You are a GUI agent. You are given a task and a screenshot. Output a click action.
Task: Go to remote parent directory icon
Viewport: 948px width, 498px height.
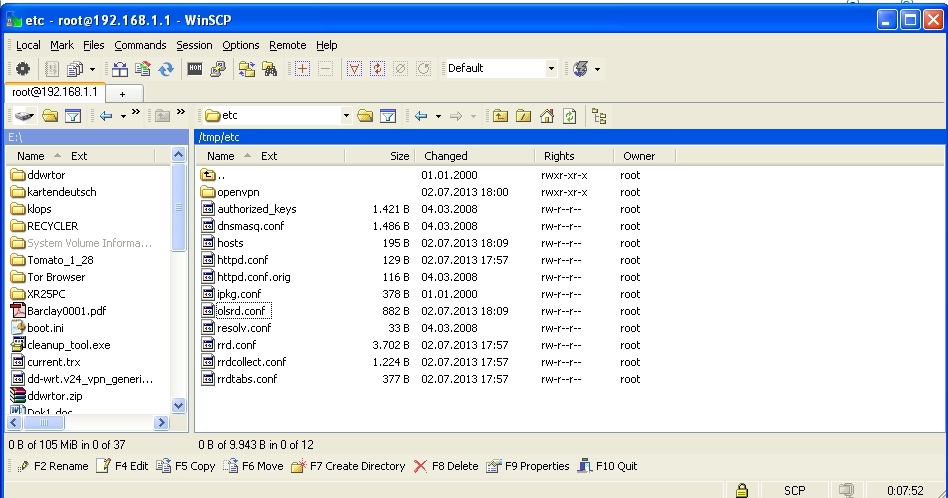coord(501,115)
